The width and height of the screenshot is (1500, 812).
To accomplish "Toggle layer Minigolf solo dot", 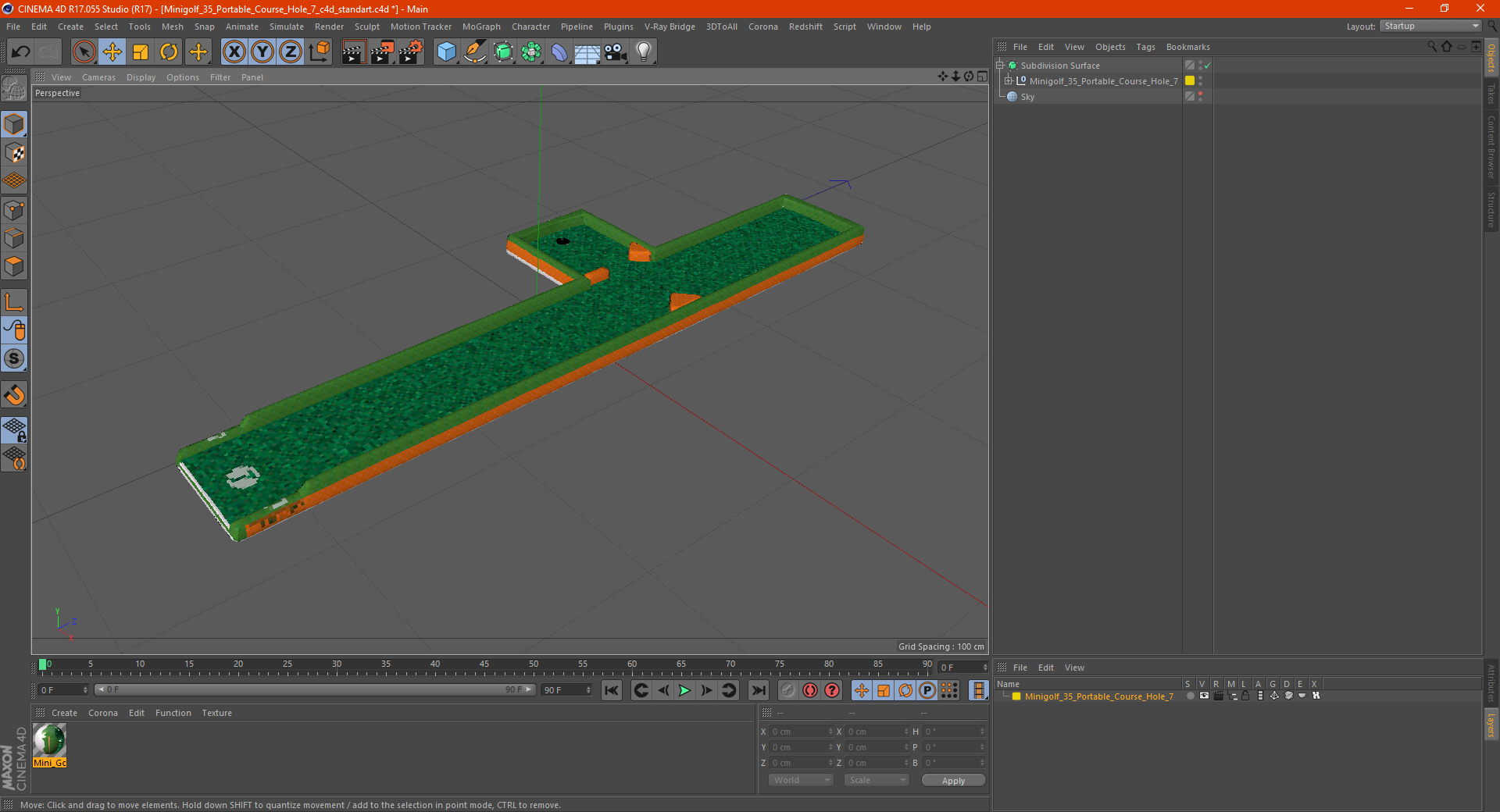I will point(1190,696).
